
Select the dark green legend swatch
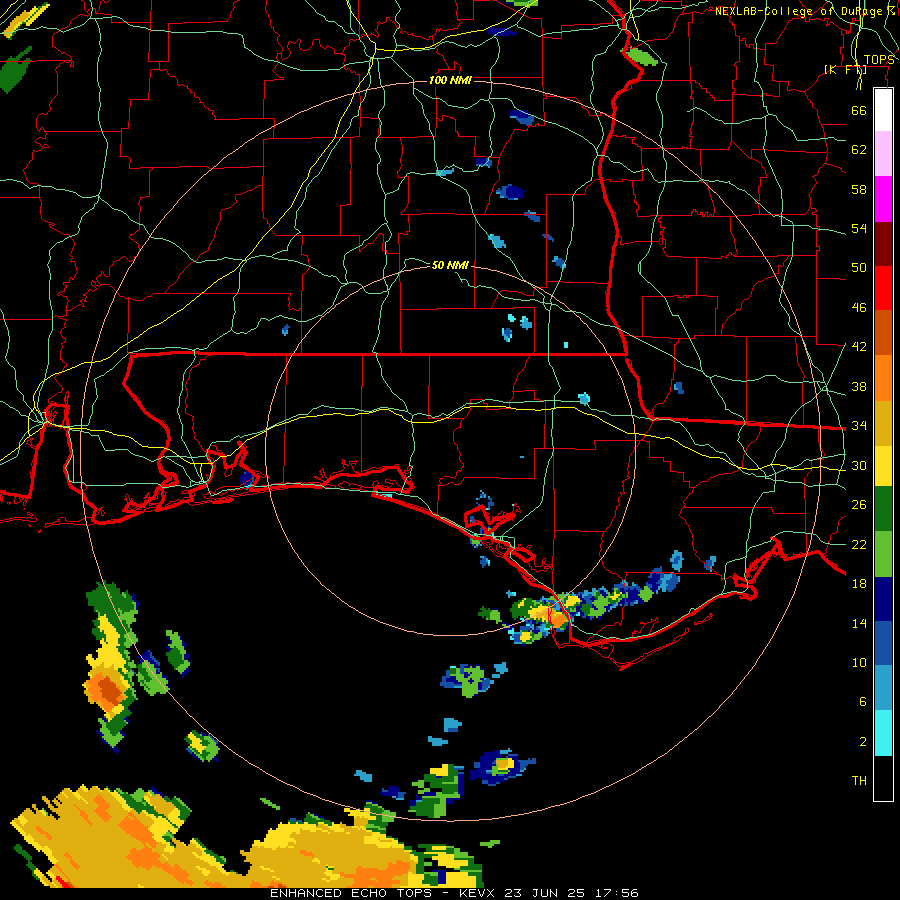point(883,509)
